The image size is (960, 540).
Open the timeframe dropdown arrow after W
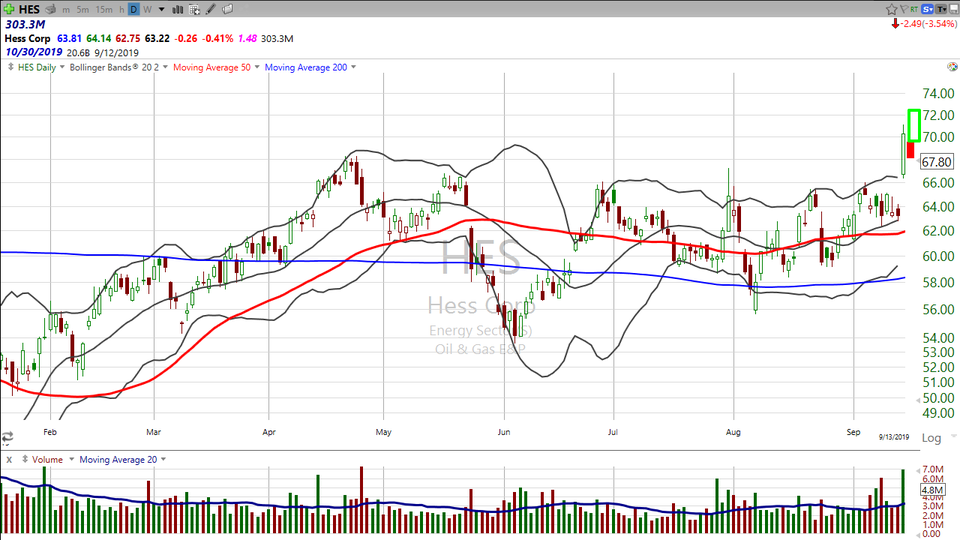click(x=160, y=9)
